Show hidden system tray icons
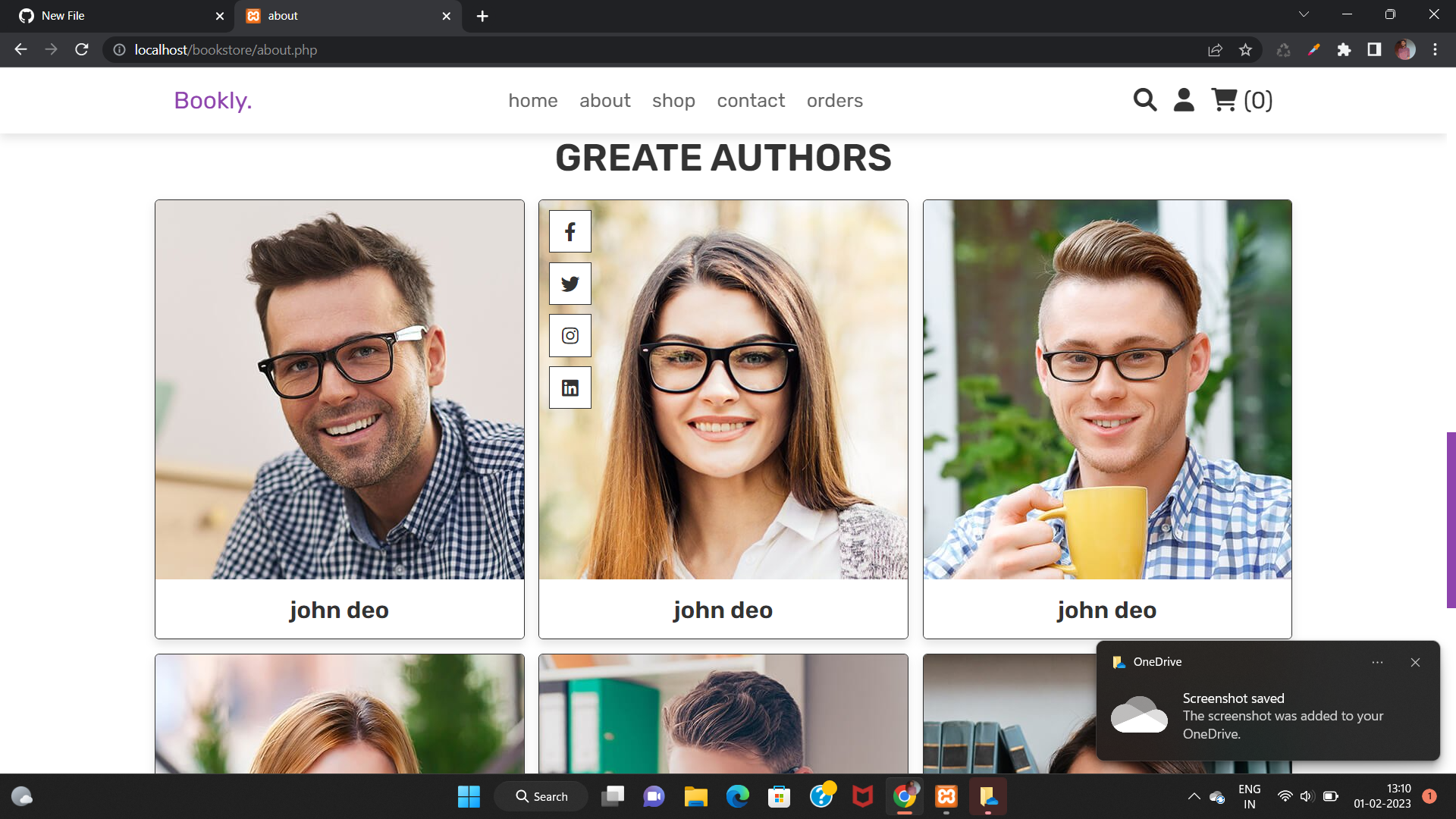The height and width of the screenshot is (819, 1456). click(x=1194, y=796)
